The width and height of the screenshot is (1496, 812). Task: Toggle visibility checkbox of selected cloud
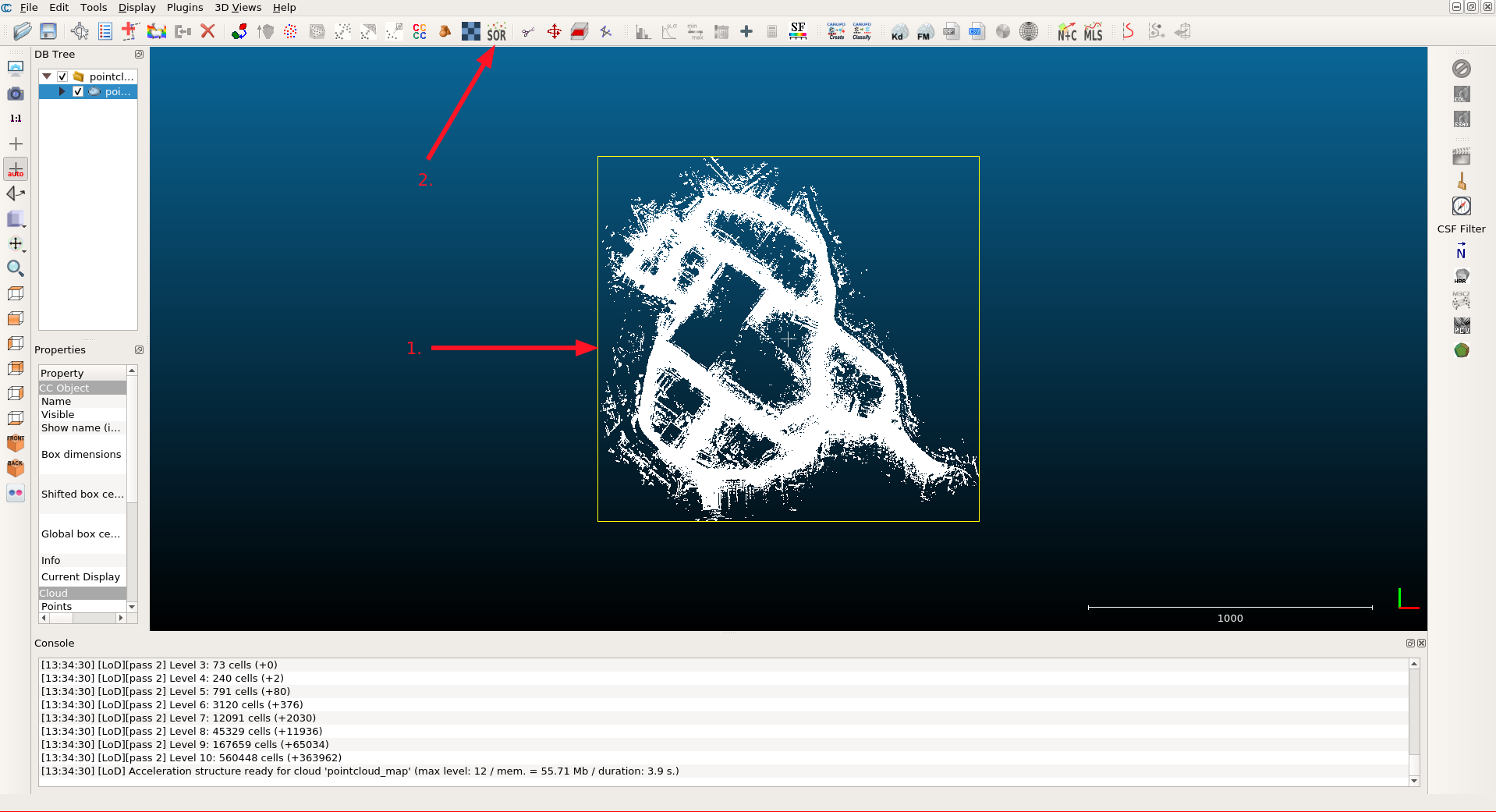click(78, 91)
